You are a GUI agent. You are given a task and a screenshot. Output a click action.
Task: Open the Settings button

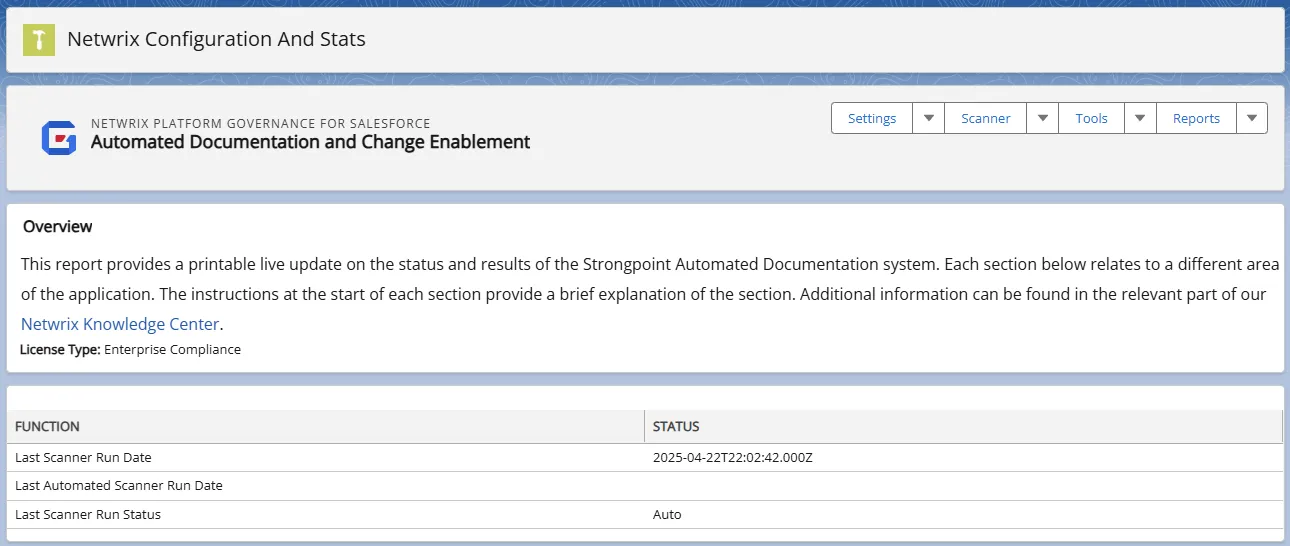tap(872, 118)
